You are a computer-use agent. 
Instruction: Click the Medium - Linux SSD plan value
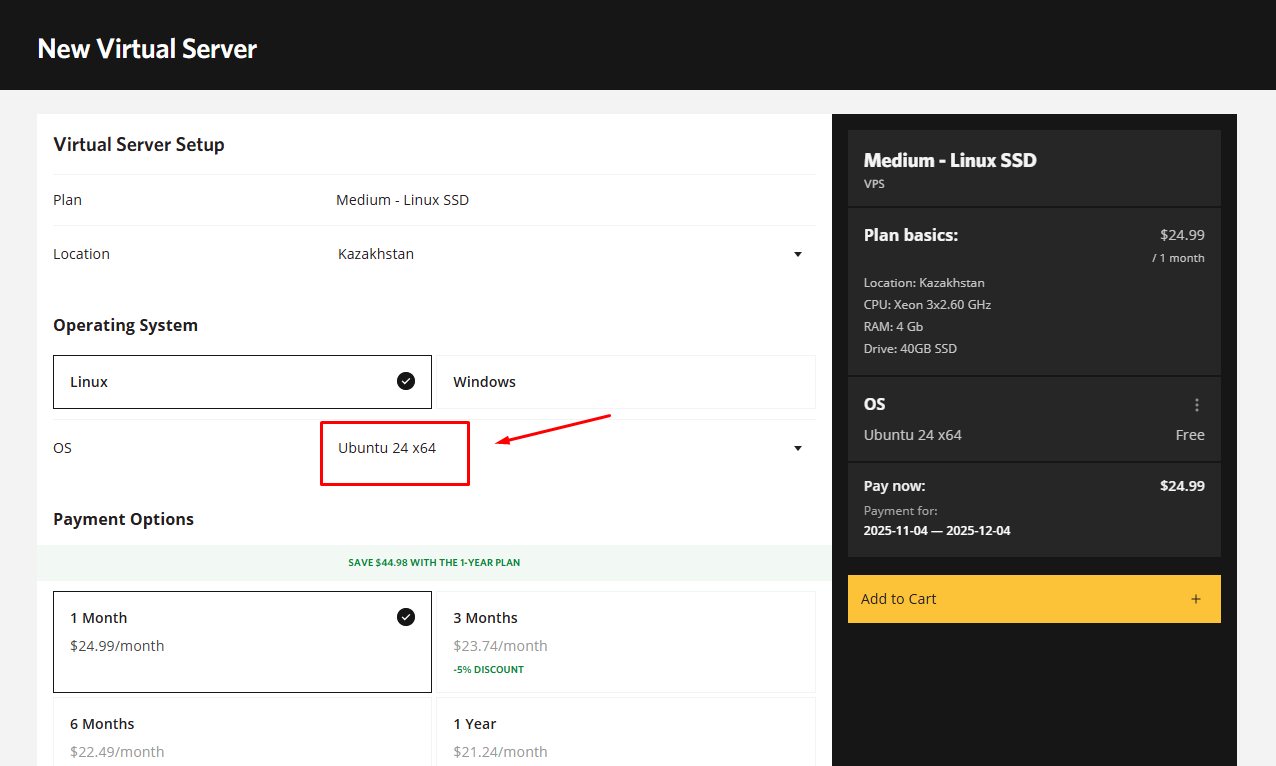coord(402,200)
